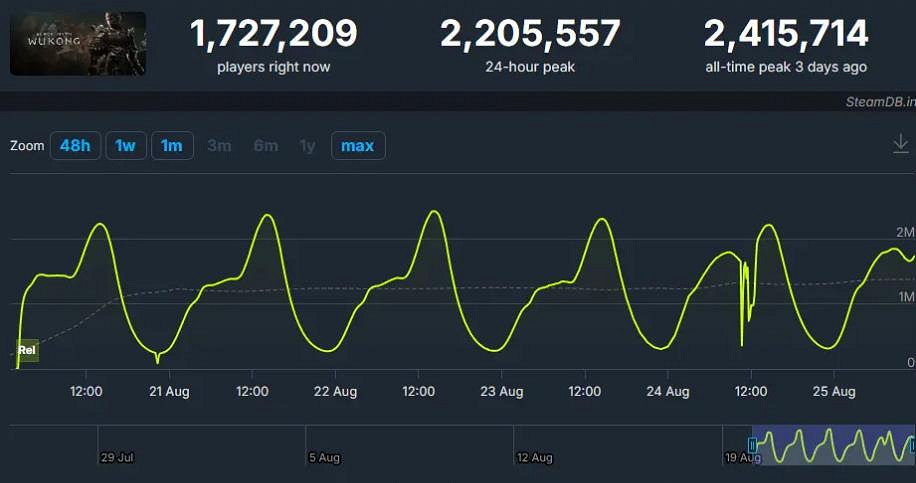916x483 pixels.
Task: Click the Rel release marker flag
Action: pos(27,351)
